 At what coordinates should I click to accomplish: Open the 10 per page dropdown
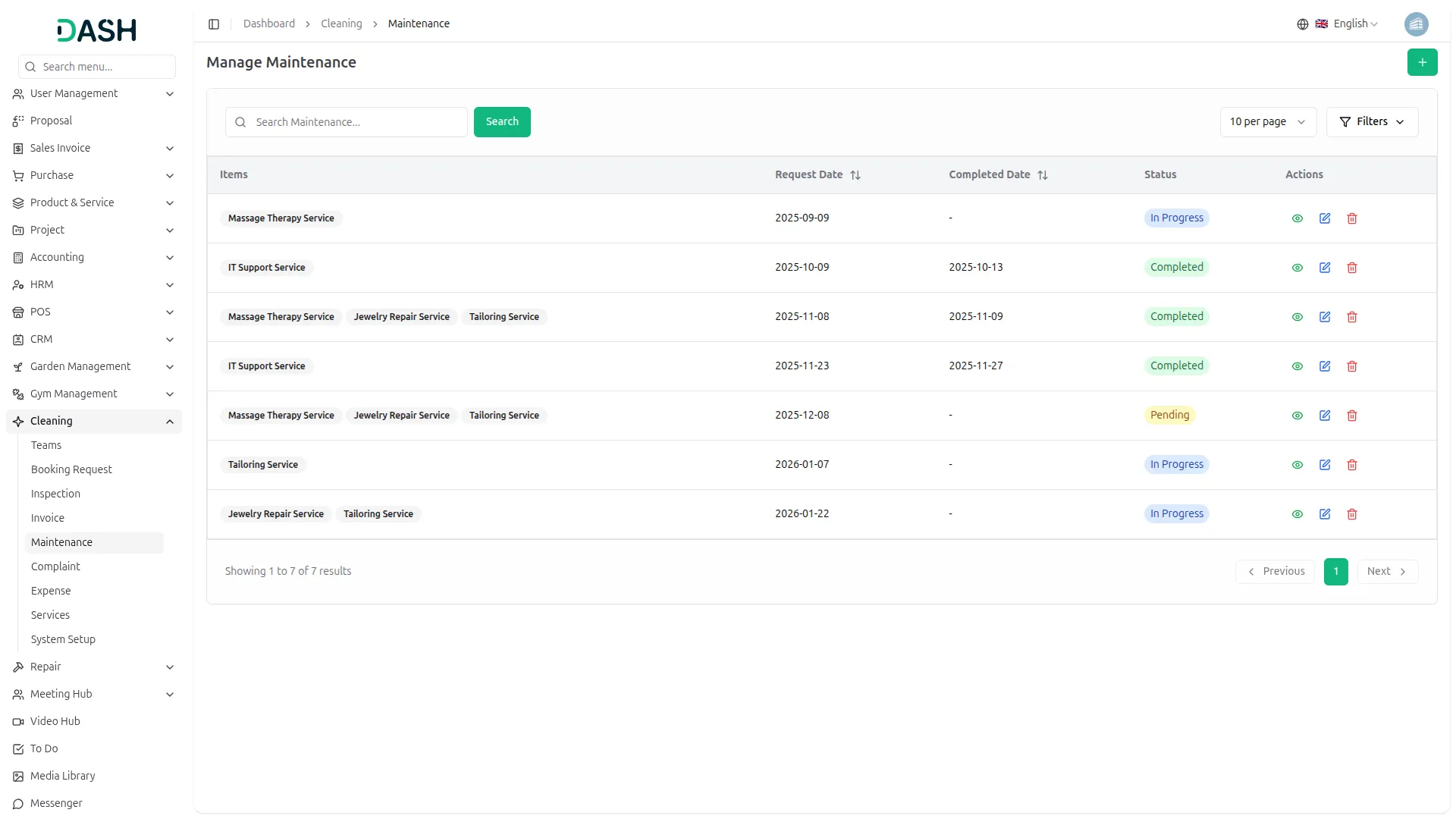point(1267,122)
